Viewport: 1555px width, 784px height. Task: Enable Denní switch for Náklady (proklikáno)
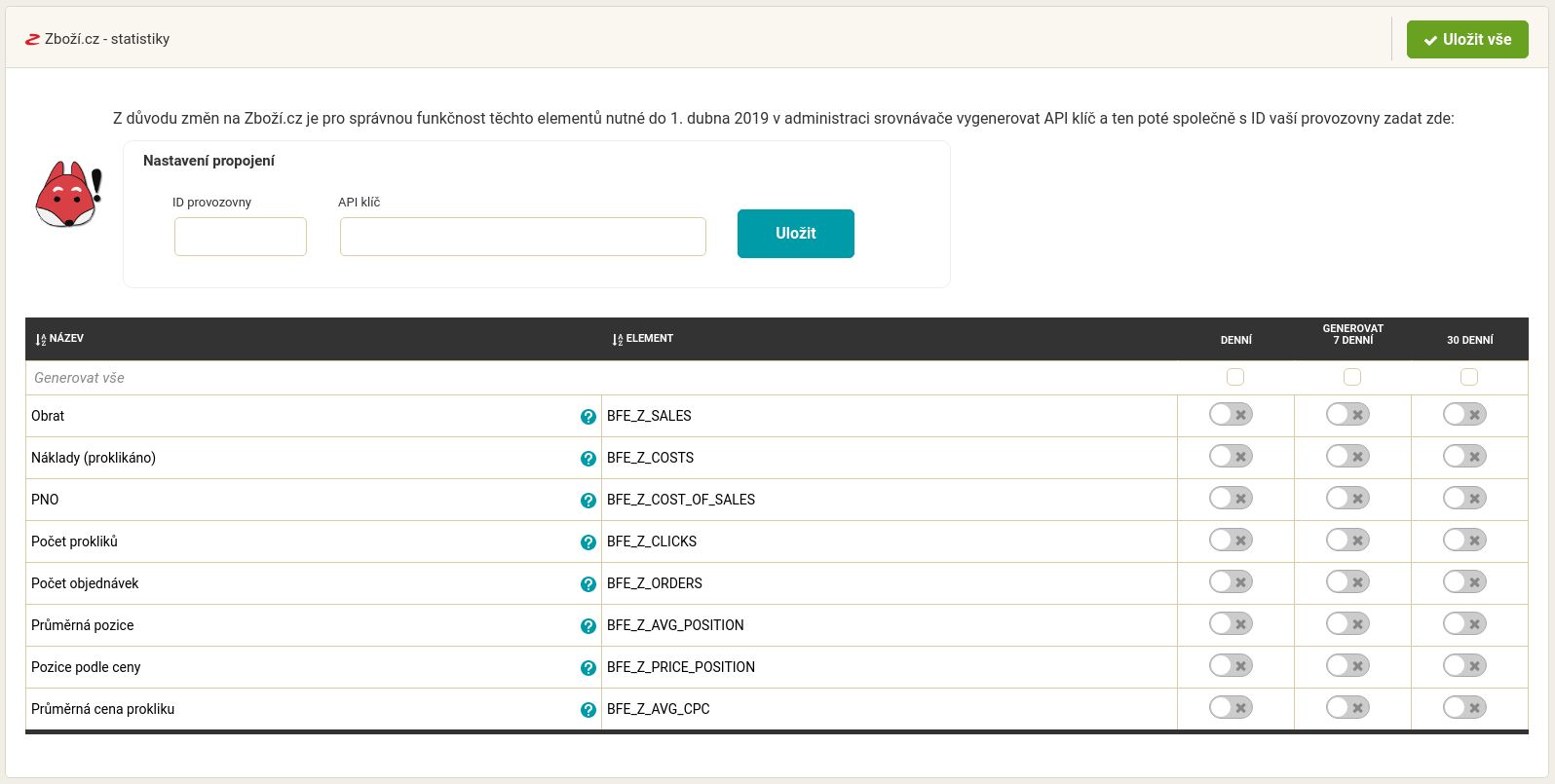pyautogui.click(x=1231, y=457)
